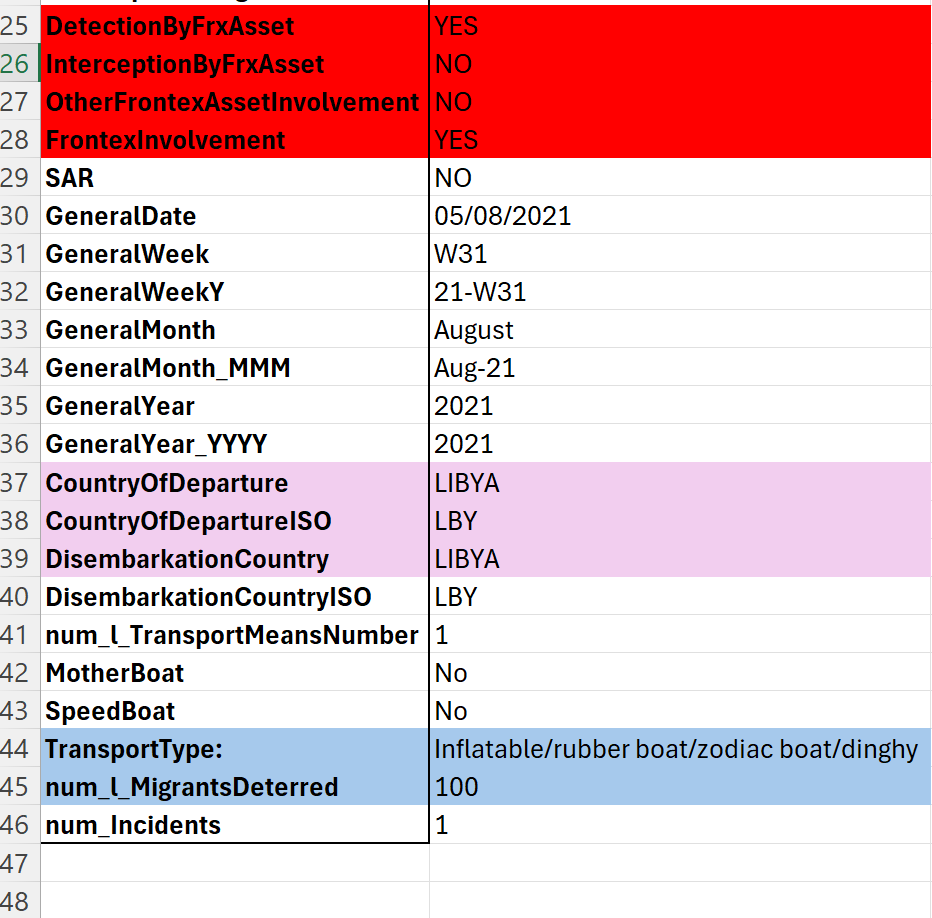Select the MotherBoat label cell

coord(115,673)
